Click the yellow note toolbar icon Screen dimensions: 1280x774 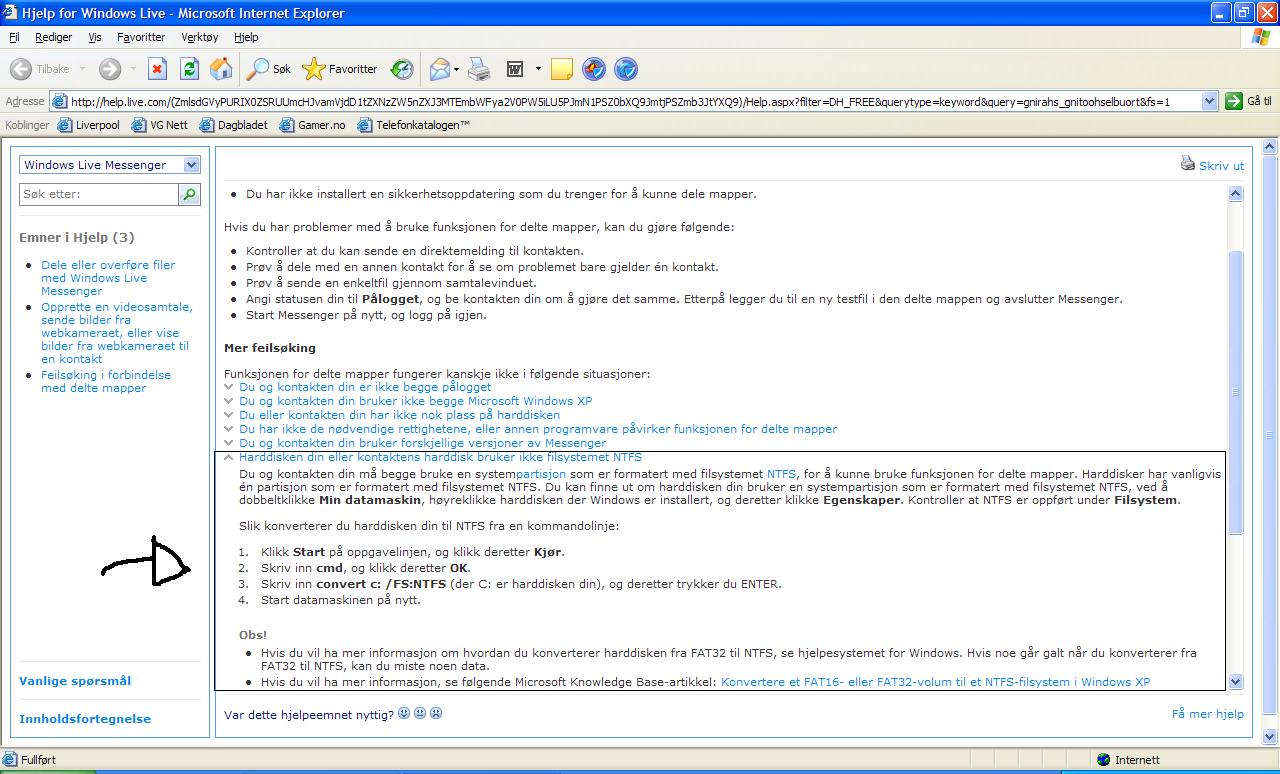(x=562, y=69)
